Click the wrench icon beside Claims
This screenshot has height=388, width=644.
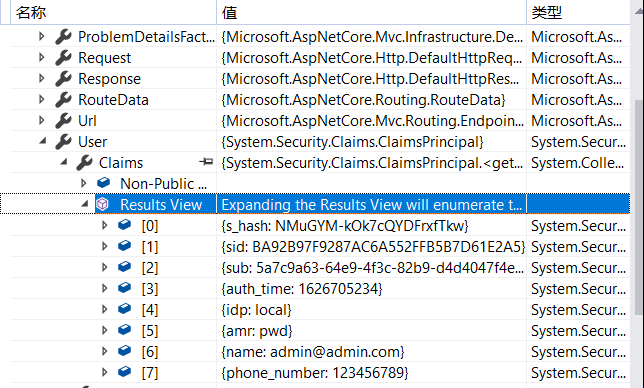coord(84,163)
